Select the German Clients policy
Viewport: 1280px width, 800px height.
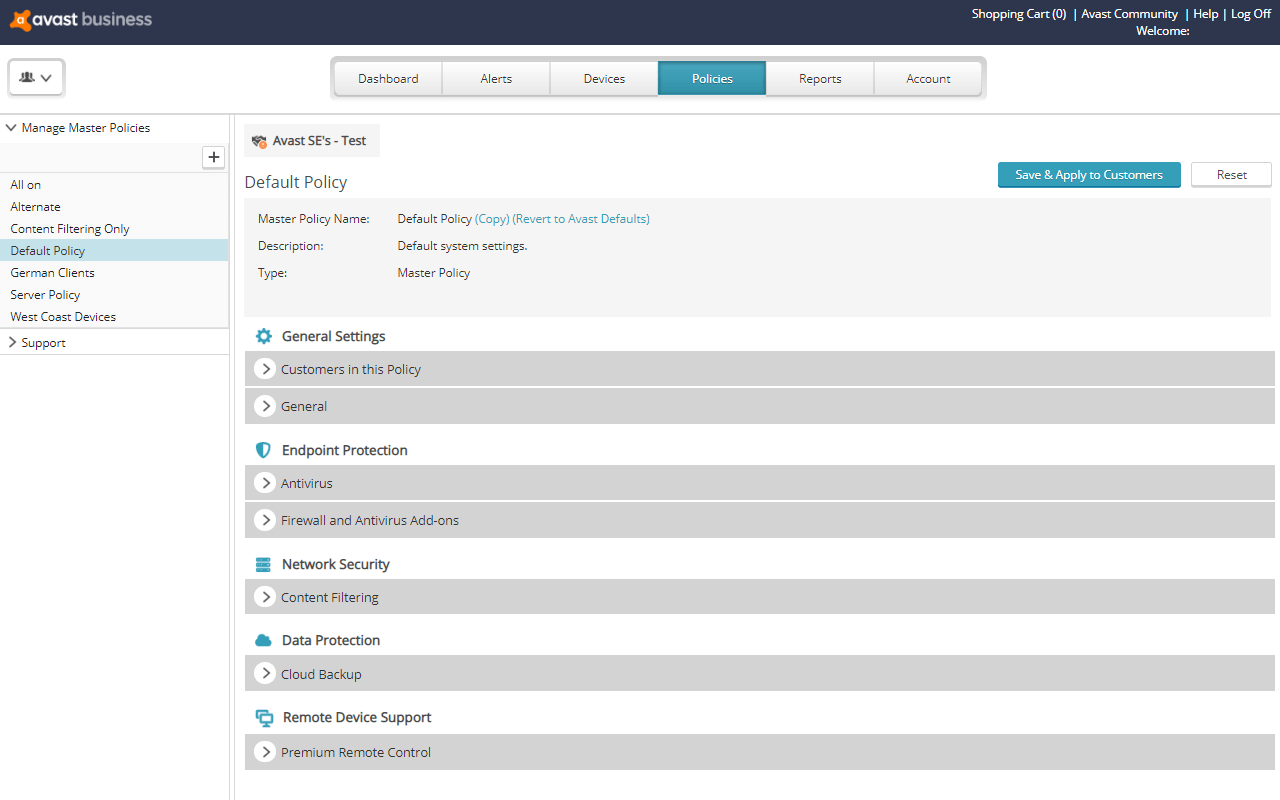[x=52, y=272]
